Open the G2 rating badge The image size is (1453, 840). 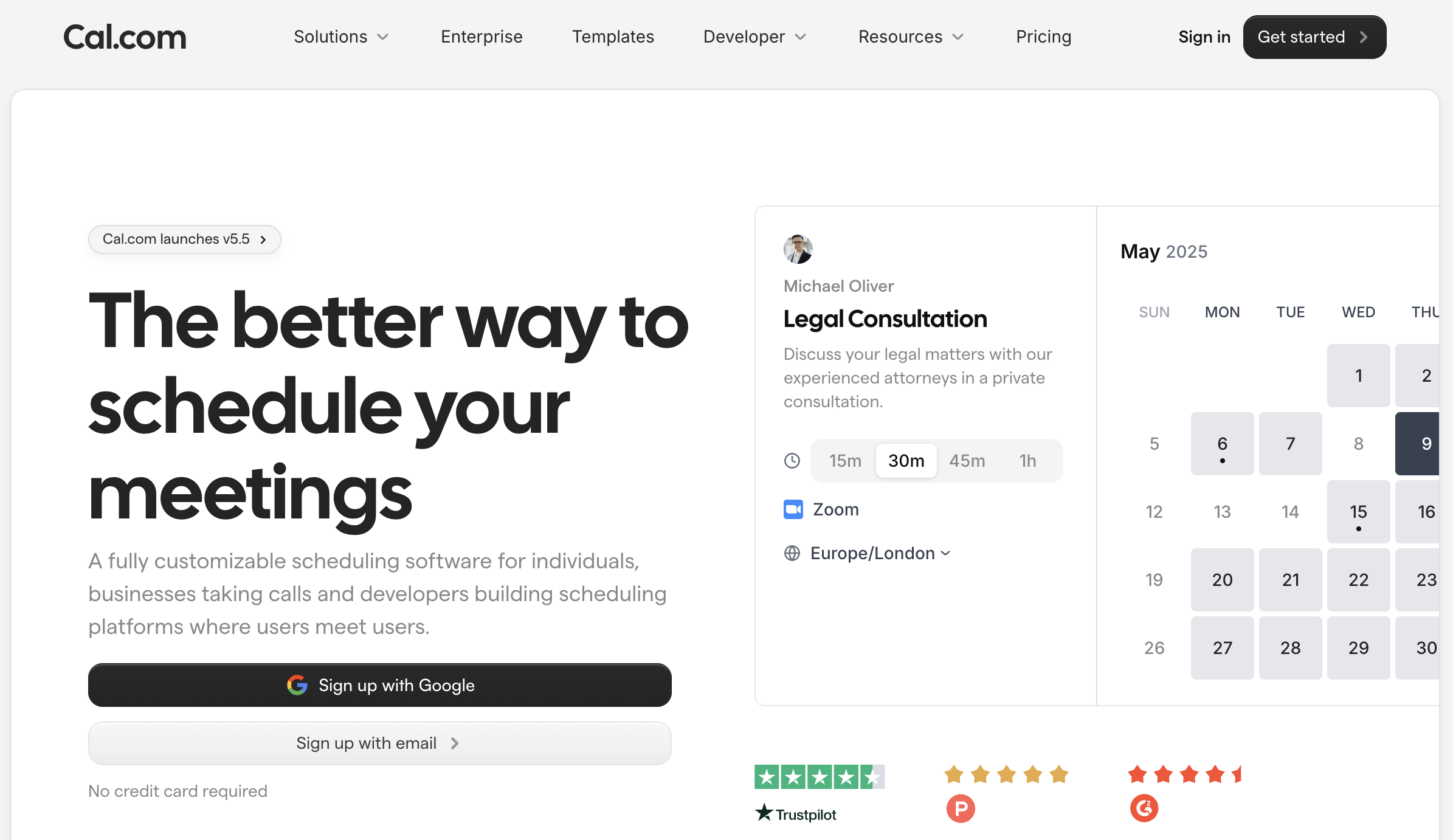(1184, 793)
